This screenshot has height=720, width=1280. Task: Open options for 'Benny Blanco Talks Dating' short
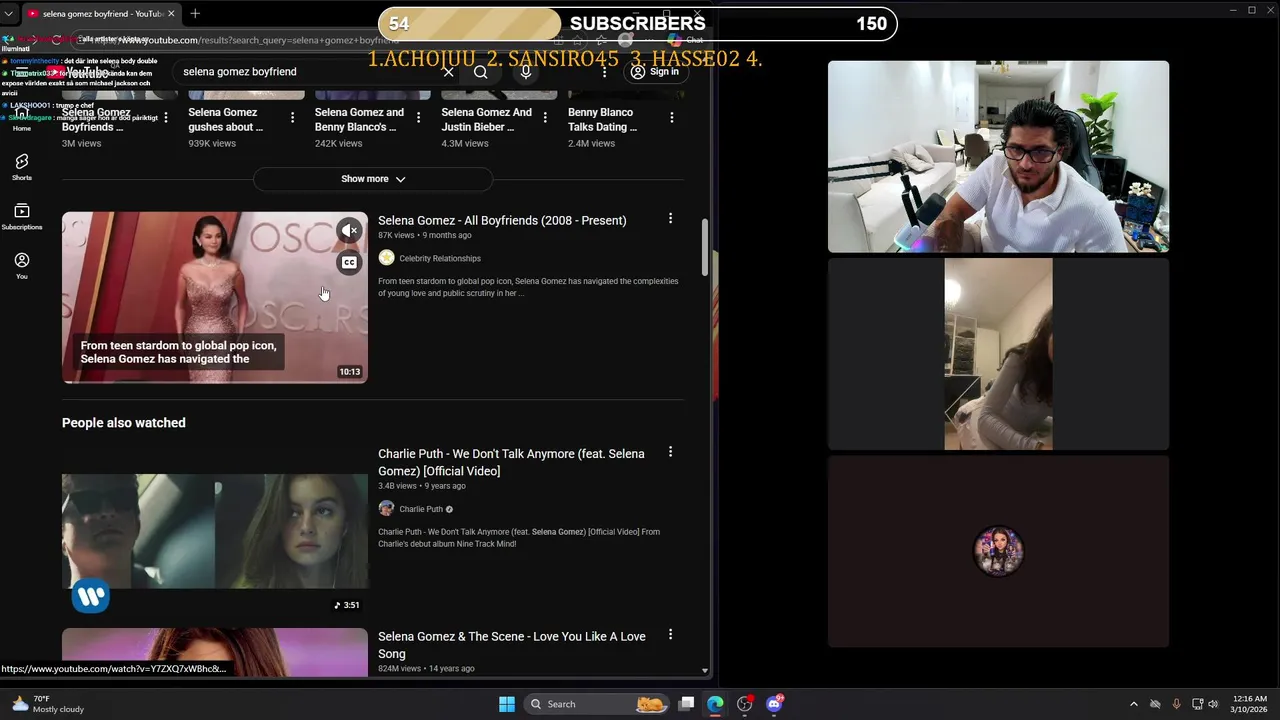tap(671, 118)
